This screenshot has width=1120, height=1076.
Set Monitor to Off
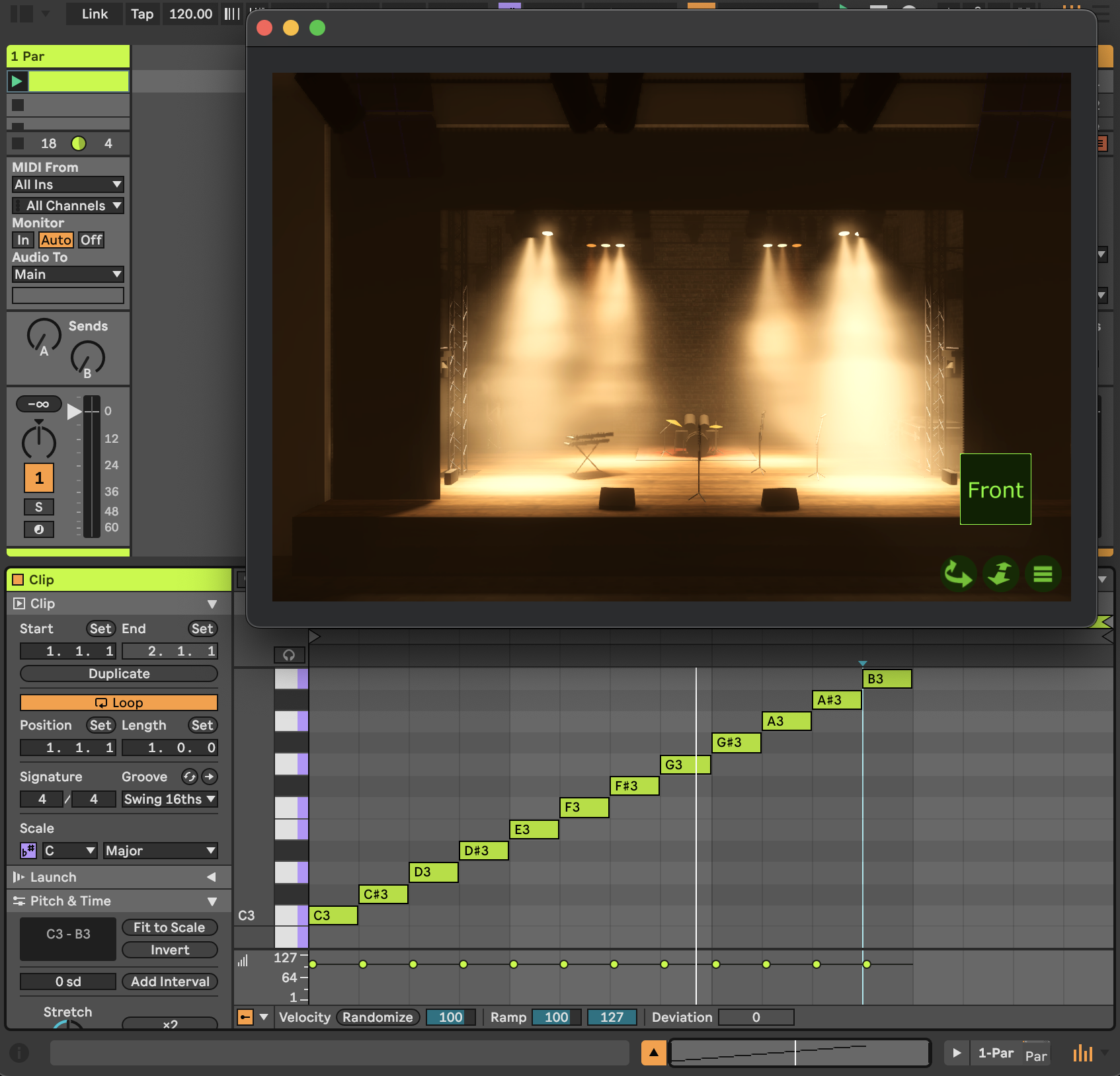point(91,240)
